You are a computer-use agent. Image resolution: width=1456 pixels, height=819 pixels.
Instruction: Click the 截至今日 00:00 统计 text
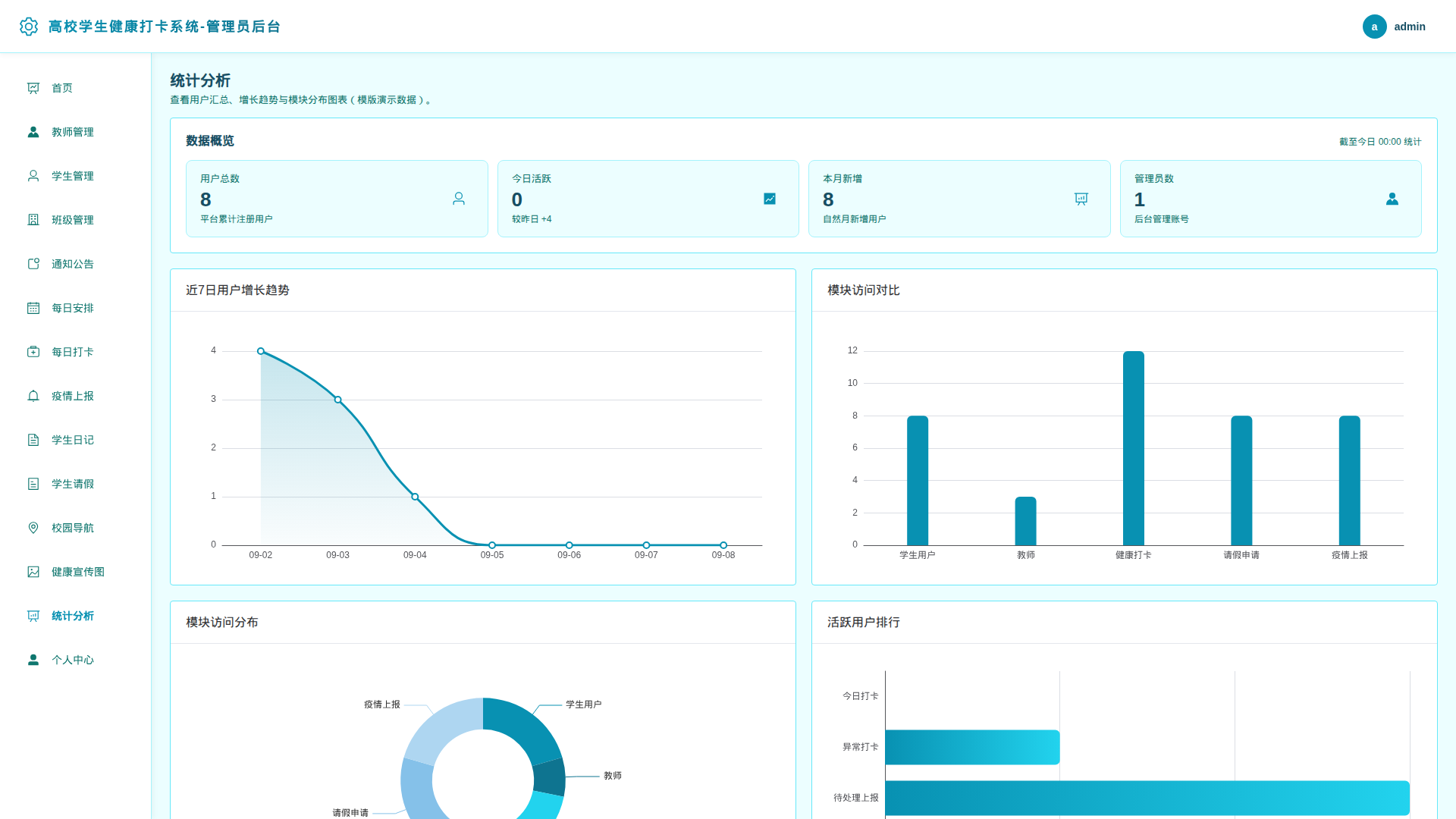pos(1380,142)
